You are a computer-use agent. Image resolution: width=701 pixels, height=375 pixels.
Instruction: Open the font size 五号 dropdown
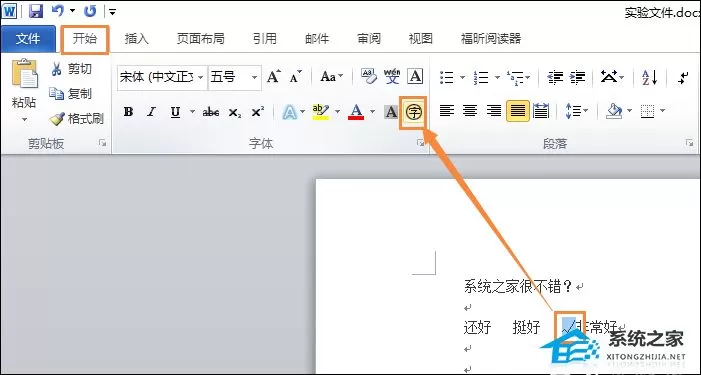(x=254, y=77)
